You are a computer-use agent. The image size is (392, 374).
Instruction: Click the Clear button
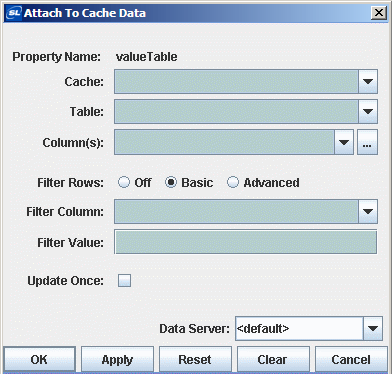coord(273,359)
